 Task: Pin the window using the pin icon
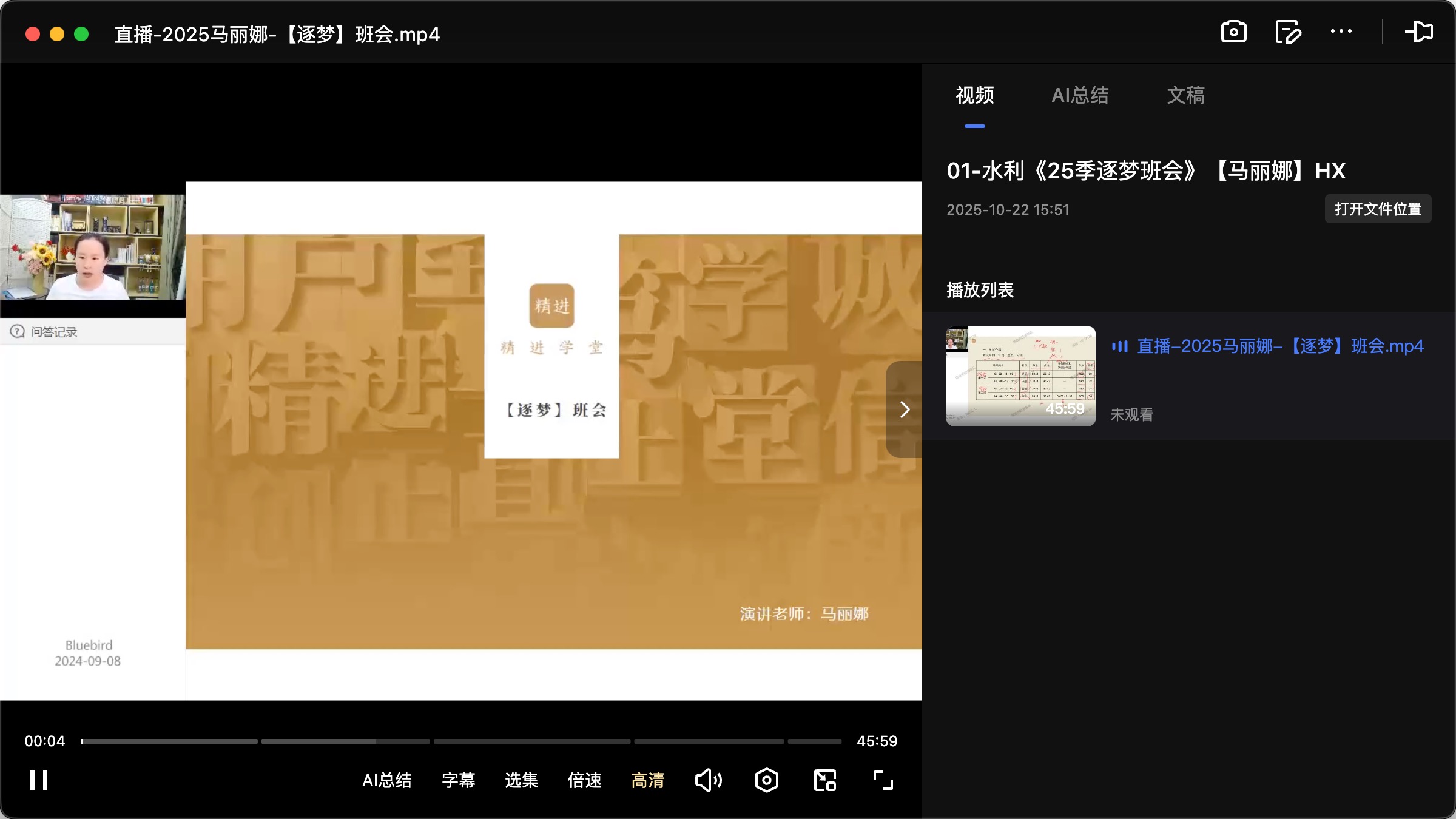1420,32
